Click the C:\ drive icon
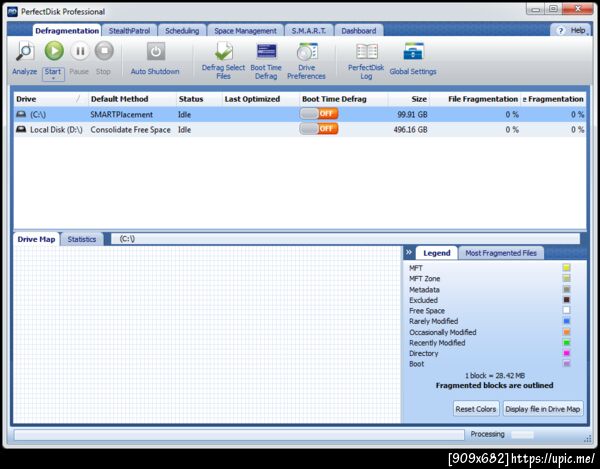Screen dimensions: 600x469 (x=21, y=114)
